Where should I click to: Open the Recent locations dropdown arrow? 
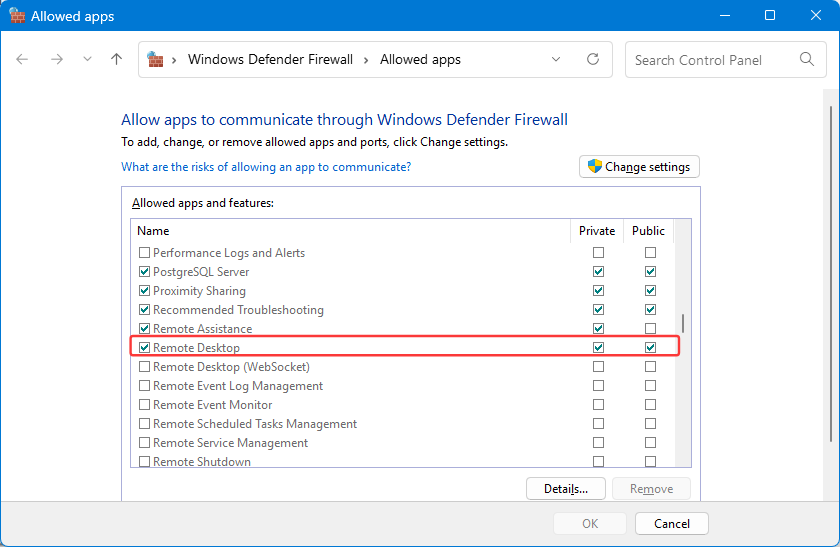pos(87,60)
